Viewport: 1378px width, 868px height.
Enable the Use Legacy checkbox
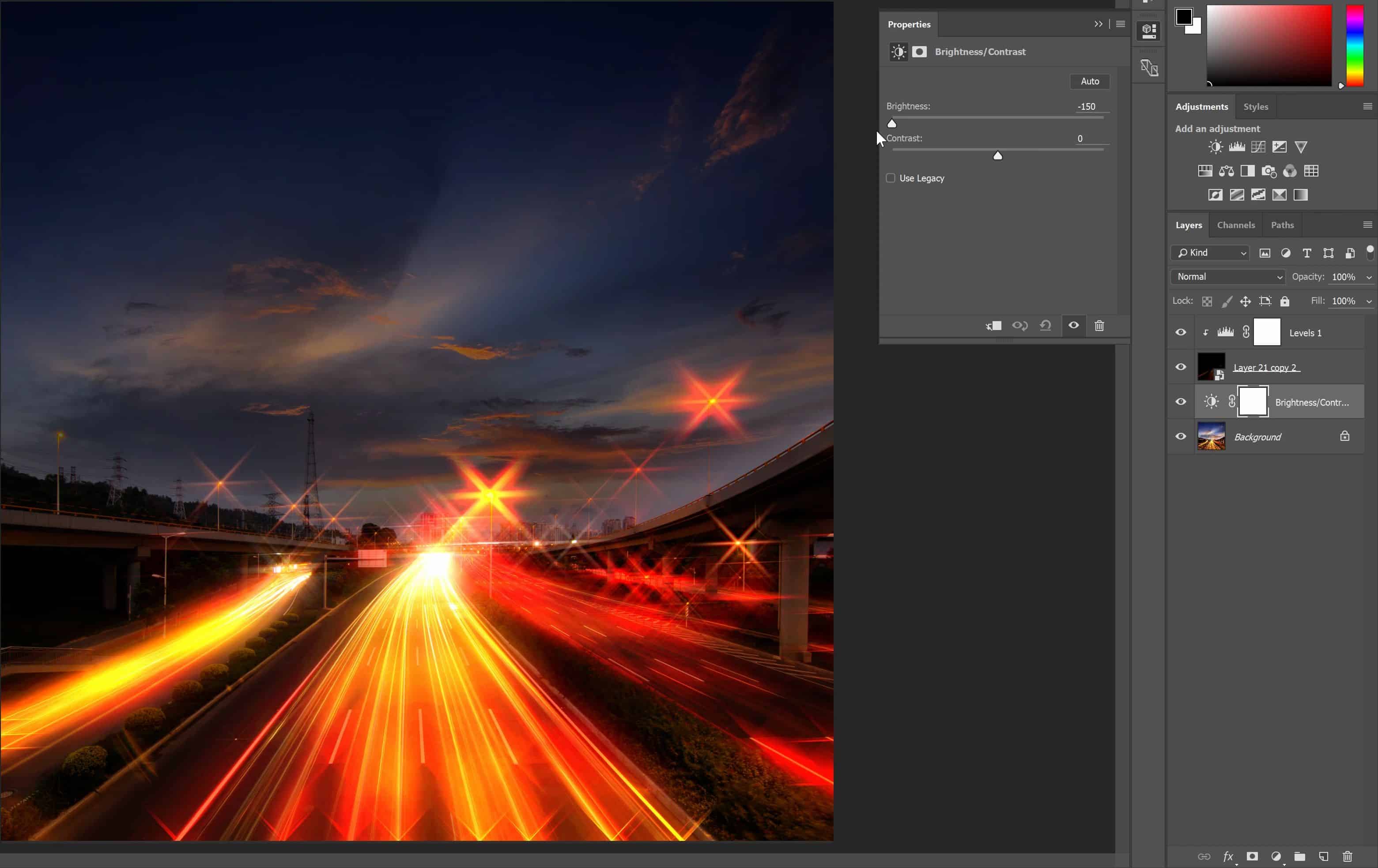891,178
